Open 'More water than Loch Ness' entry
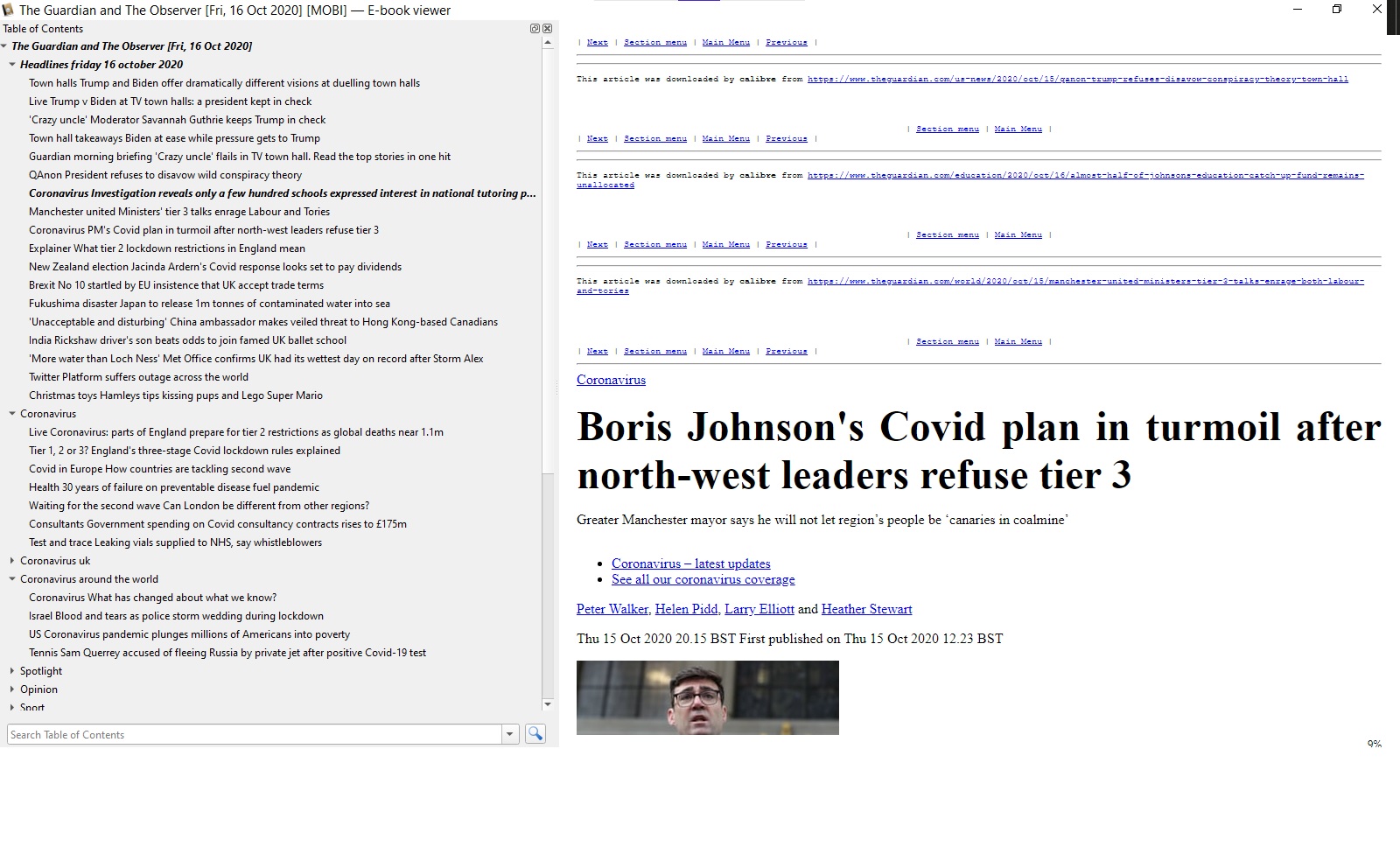Screen dimensions: 1400x861 coord(255,359)
